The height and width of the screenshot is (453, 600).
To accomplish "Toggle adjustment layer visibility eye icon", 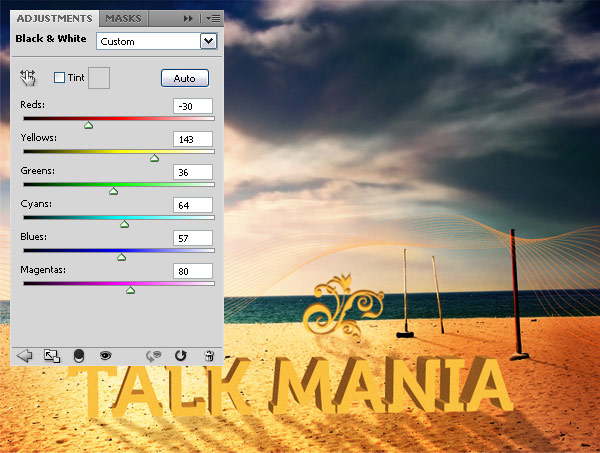I will [x=105, y=356].
